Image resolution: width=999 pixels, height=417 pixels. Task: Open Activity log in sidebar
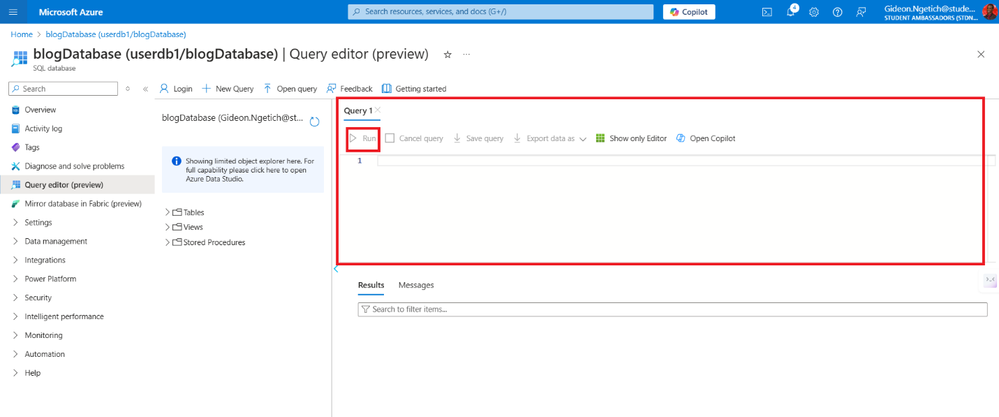pyautogui.click(x=43, y=129)
